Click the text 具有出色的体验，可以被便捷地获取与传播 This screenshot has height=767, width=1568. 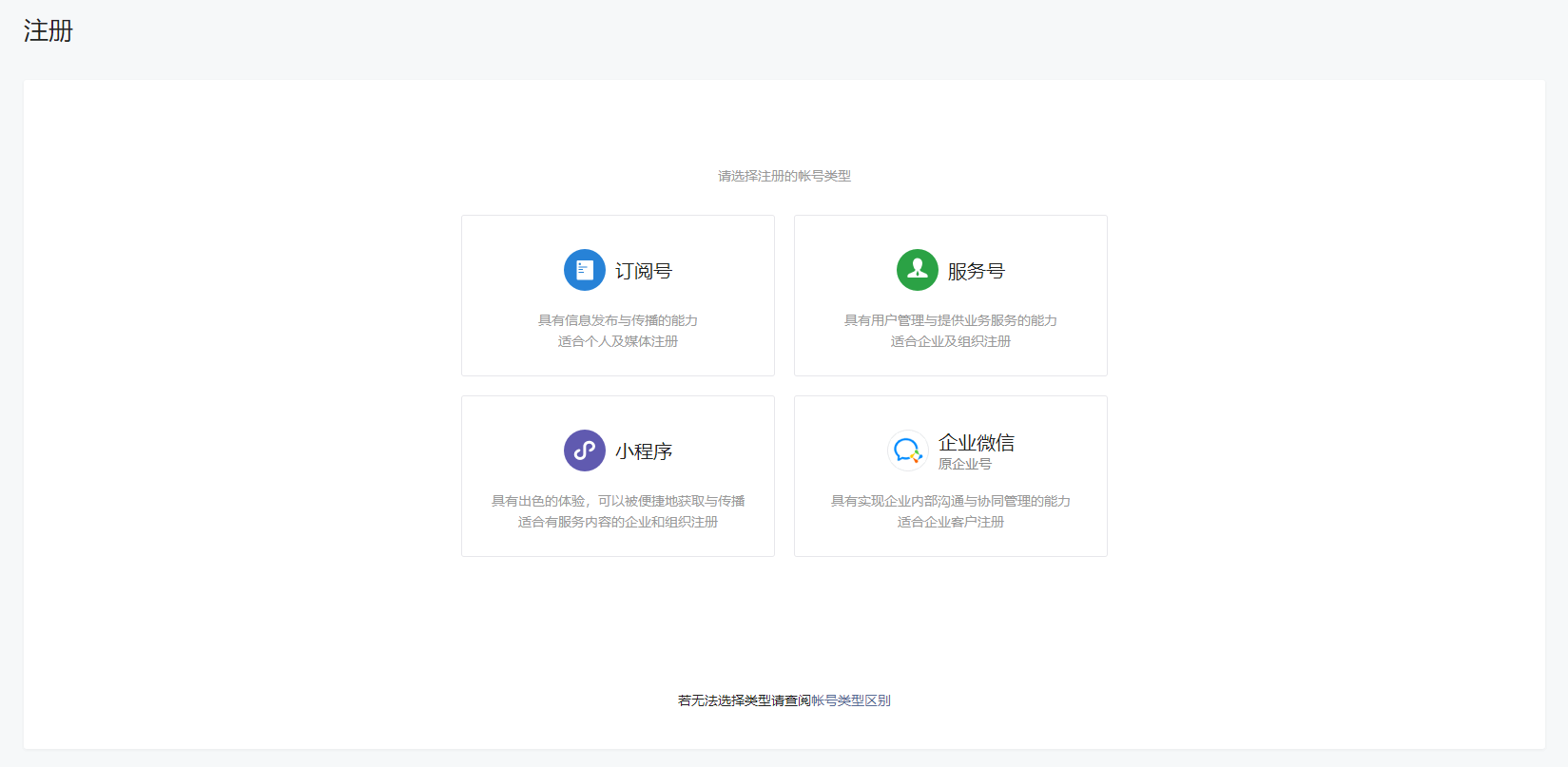(x=618, y=501)
